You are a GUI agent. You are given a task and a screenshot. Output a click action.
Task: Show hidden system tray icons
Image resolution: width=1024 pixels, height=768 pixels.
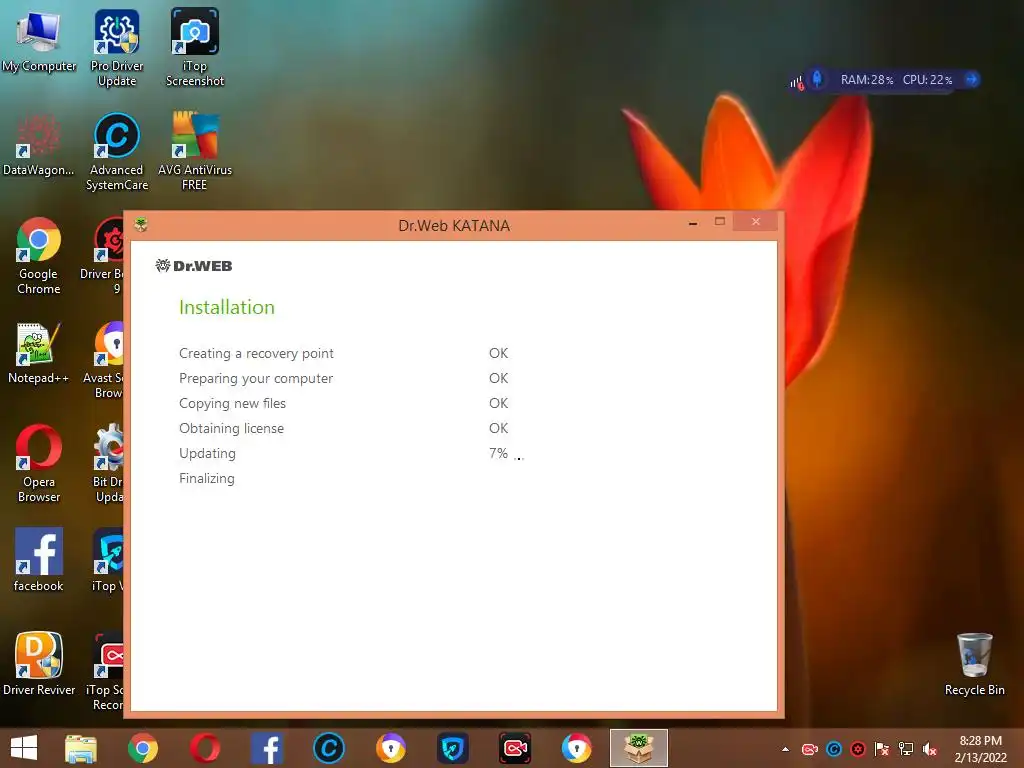[786, 750]
